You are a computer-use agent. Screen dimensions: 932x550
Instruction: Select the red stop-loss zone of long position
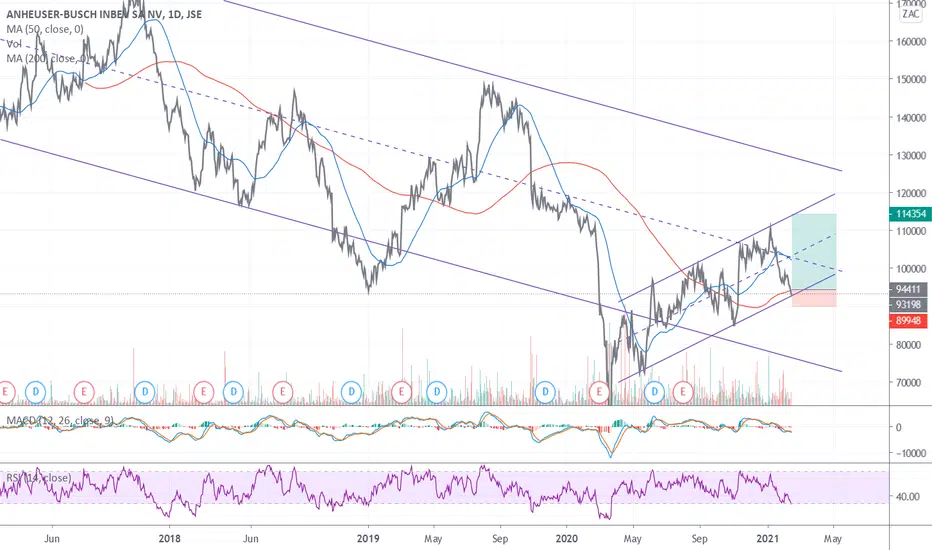click(x=814, y=298)
